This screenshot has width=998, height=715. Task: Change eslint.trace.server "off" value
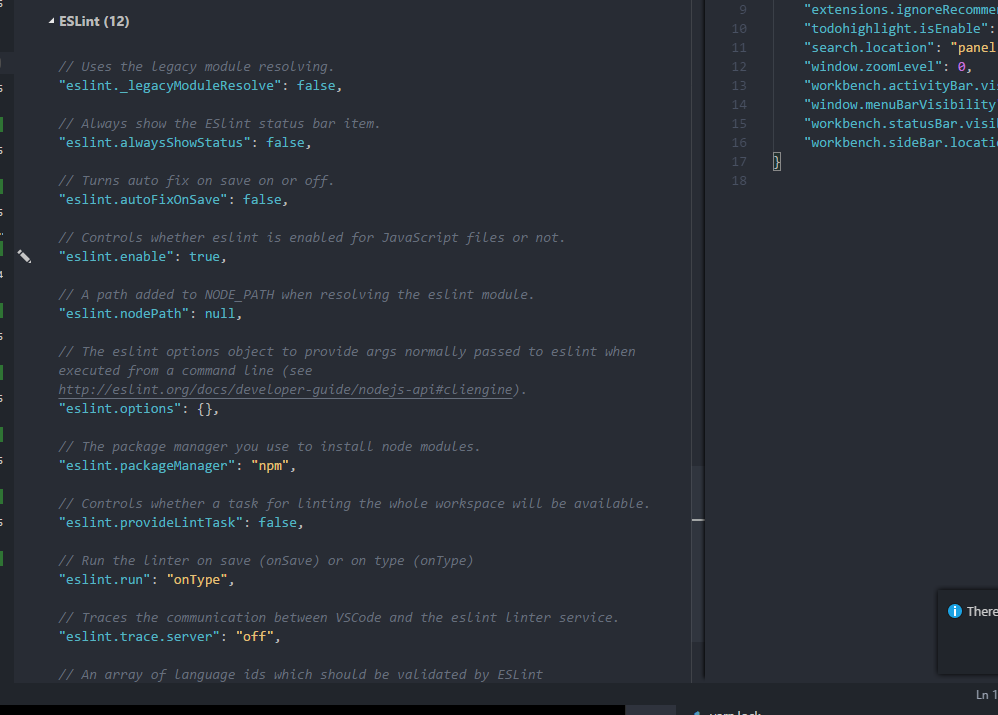(255, 636)
